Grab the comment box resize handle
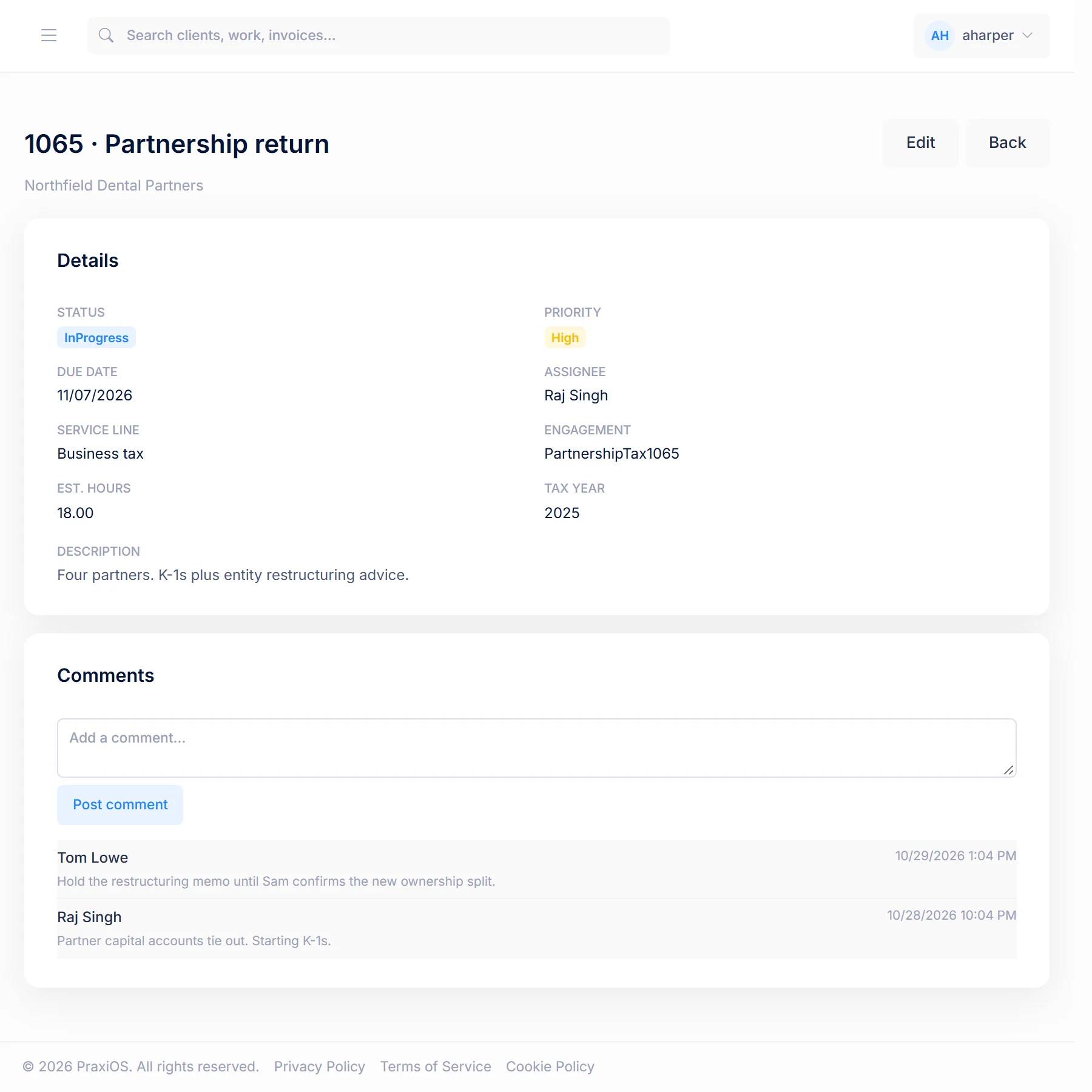This screenshot has width=1092, height=1092. (1008, 770)
